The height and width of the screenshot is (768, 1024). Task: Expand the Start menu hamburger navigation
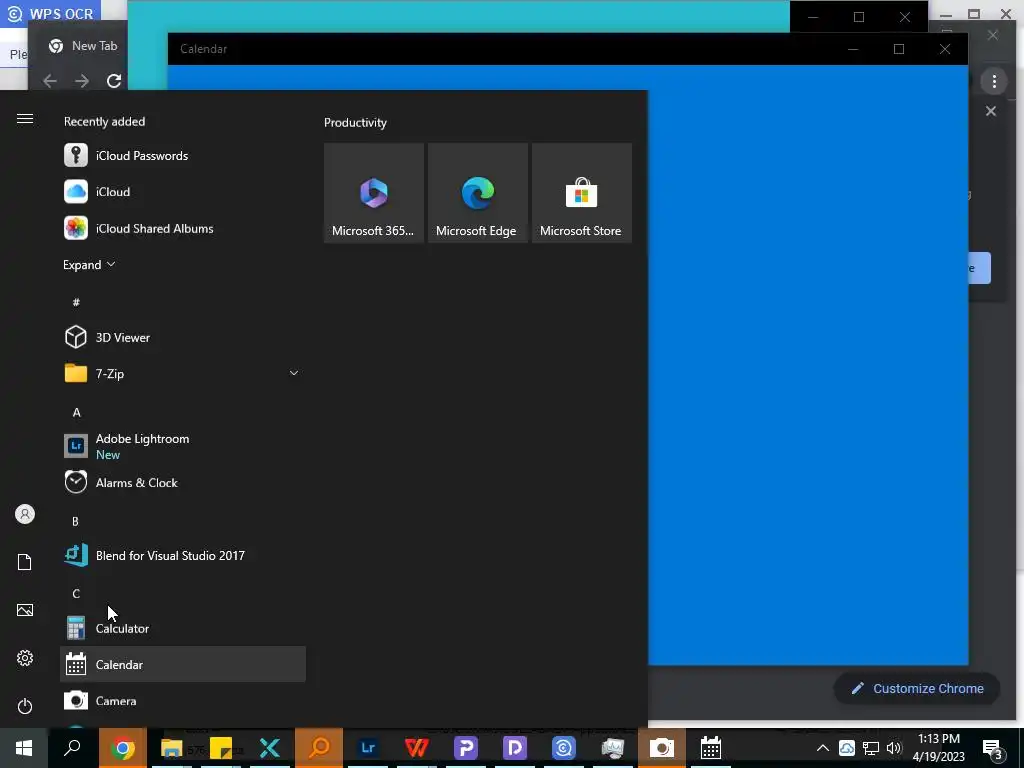pyautogui.click(x=25, y=118)
